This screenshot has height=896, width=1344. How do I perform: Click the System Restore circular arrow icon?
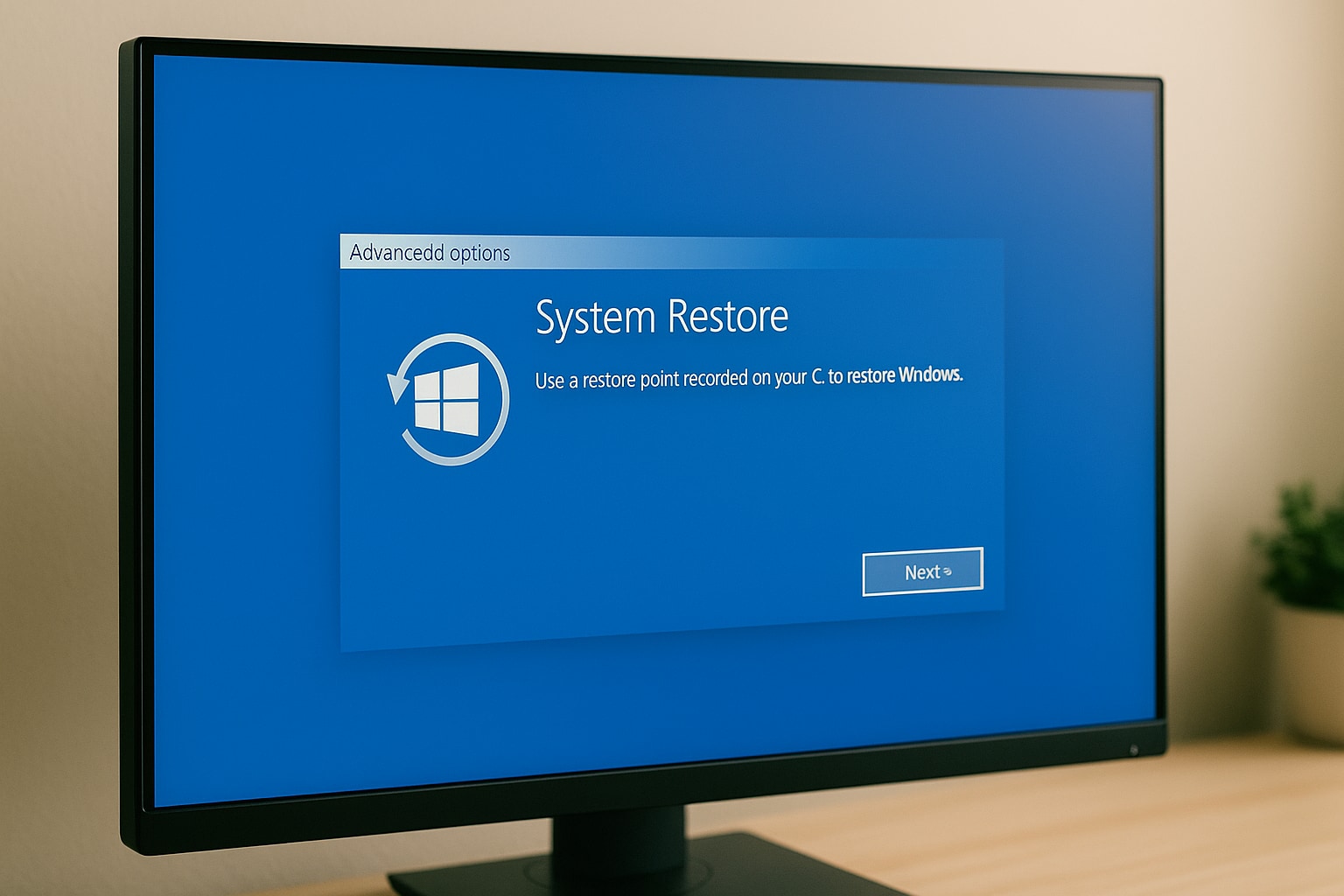[x=448, y=399]
